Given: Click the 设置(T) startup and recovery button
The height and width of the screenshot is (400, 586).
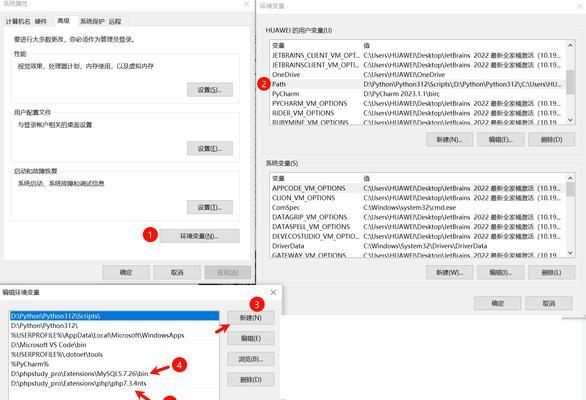Looking at the screenshot, I should click(210, 207).
